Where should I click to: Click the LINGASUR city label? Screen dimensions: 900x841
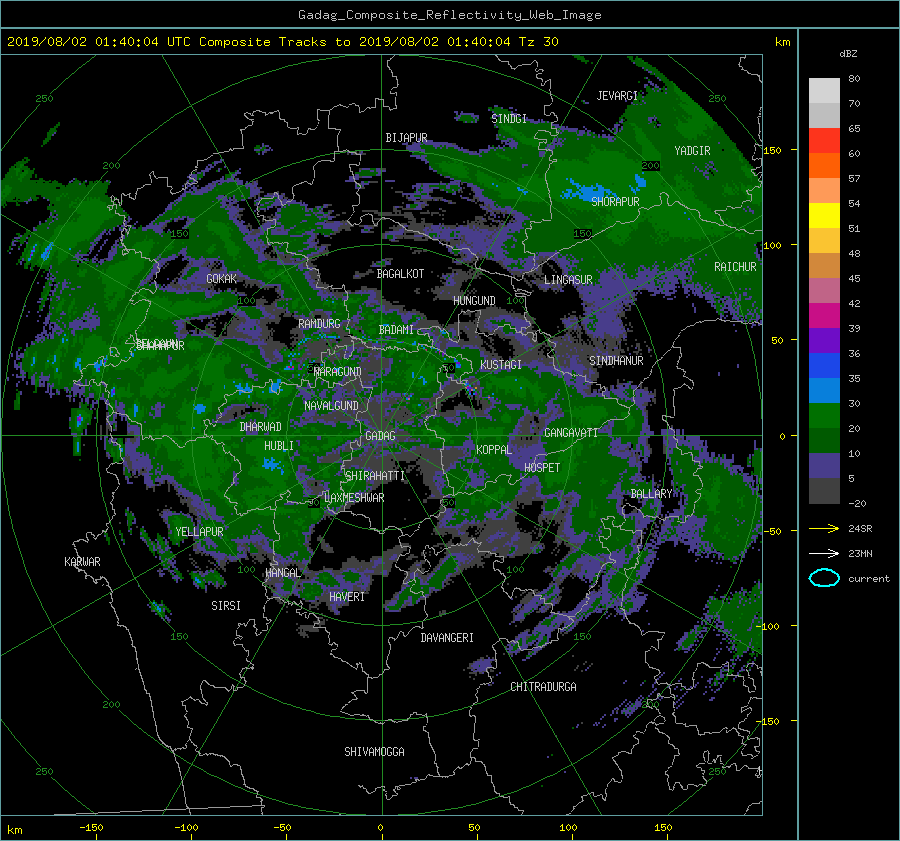(568, 280)
